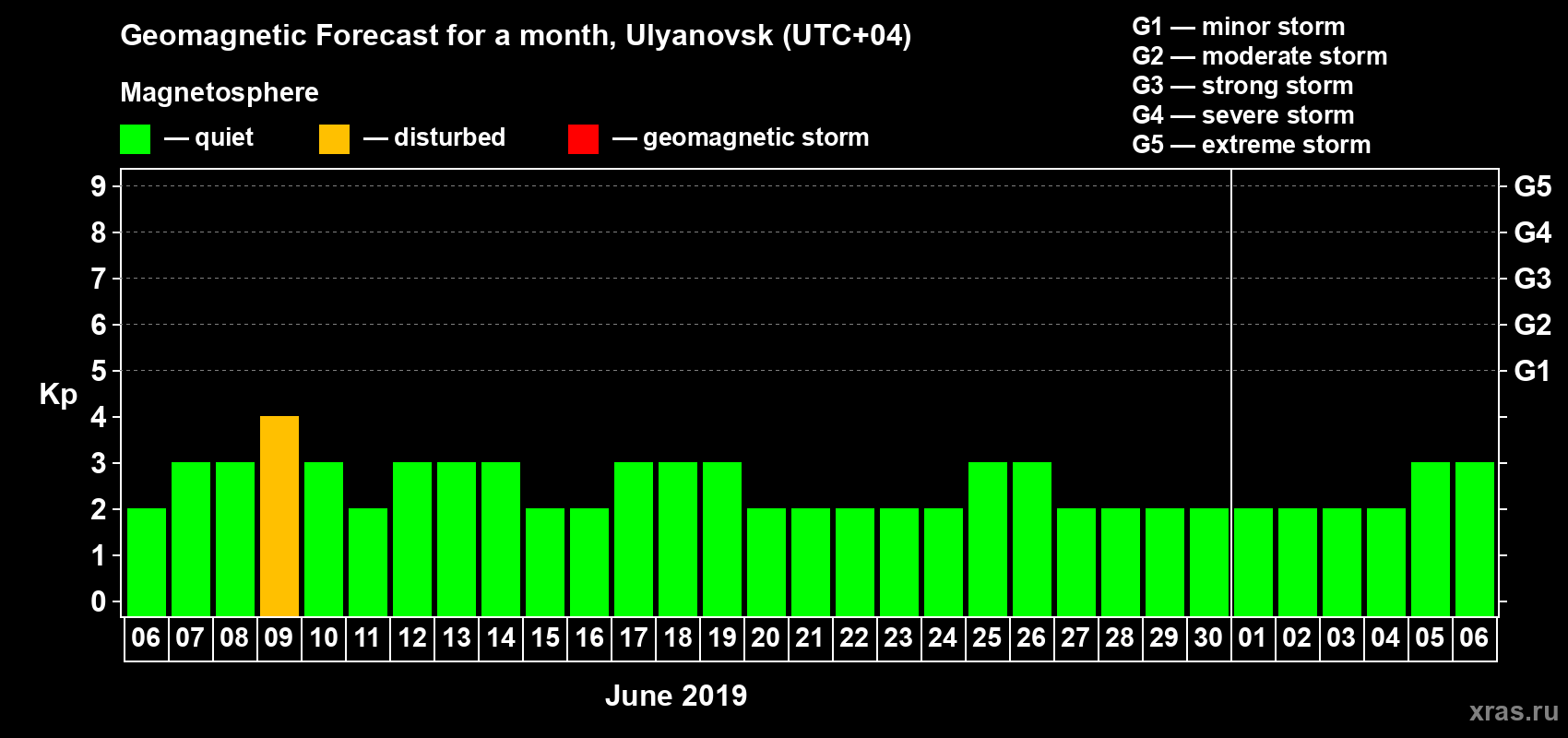Click the Kp value '9' on left axis

click(99, 186)
